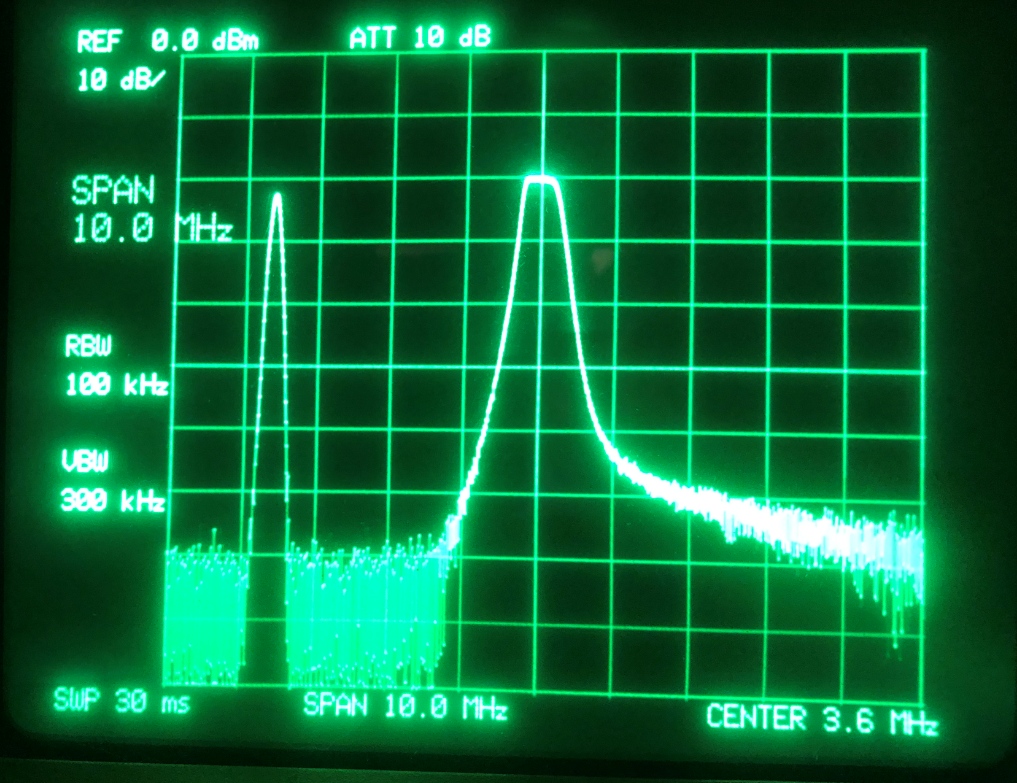
Task: Select the ATT 10 dB readout
Action: pyautogui.click(x=420, y=38)
